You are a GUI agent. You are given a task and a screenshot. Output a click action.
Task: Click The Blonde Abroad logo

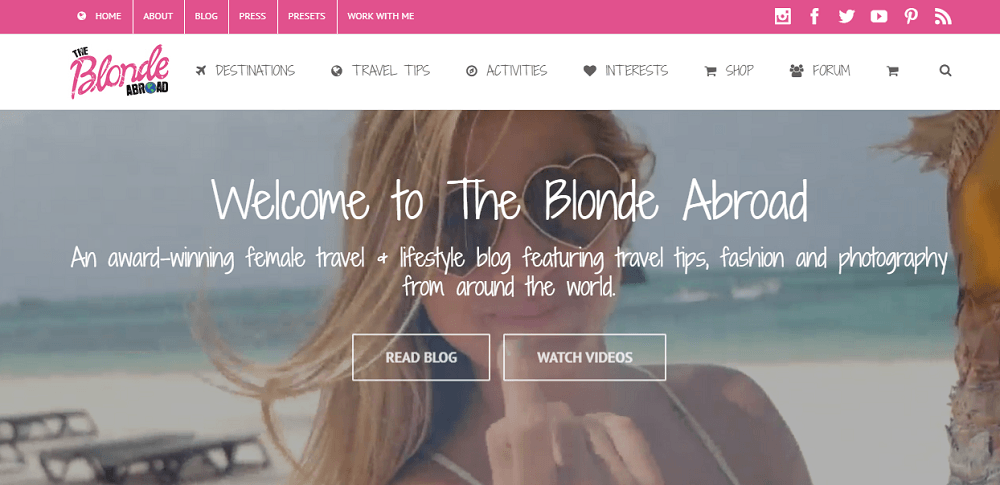pos(120,71)
